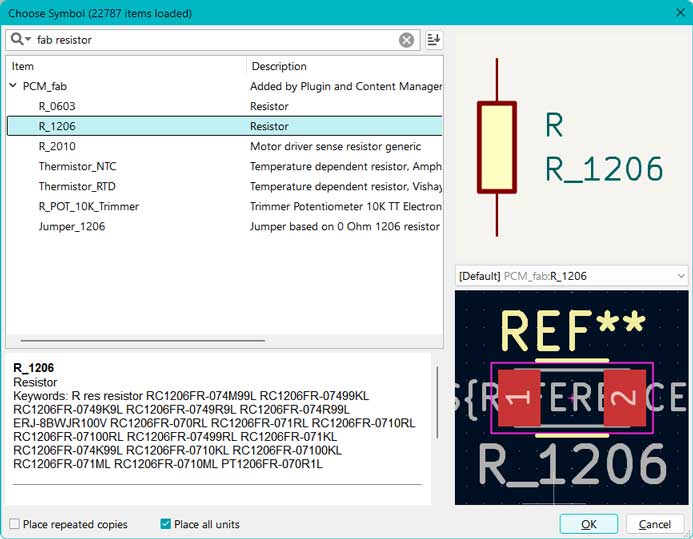Click the PCM_fab library name
The height and width of the screenshot is (539, 693).
point(45,86)
